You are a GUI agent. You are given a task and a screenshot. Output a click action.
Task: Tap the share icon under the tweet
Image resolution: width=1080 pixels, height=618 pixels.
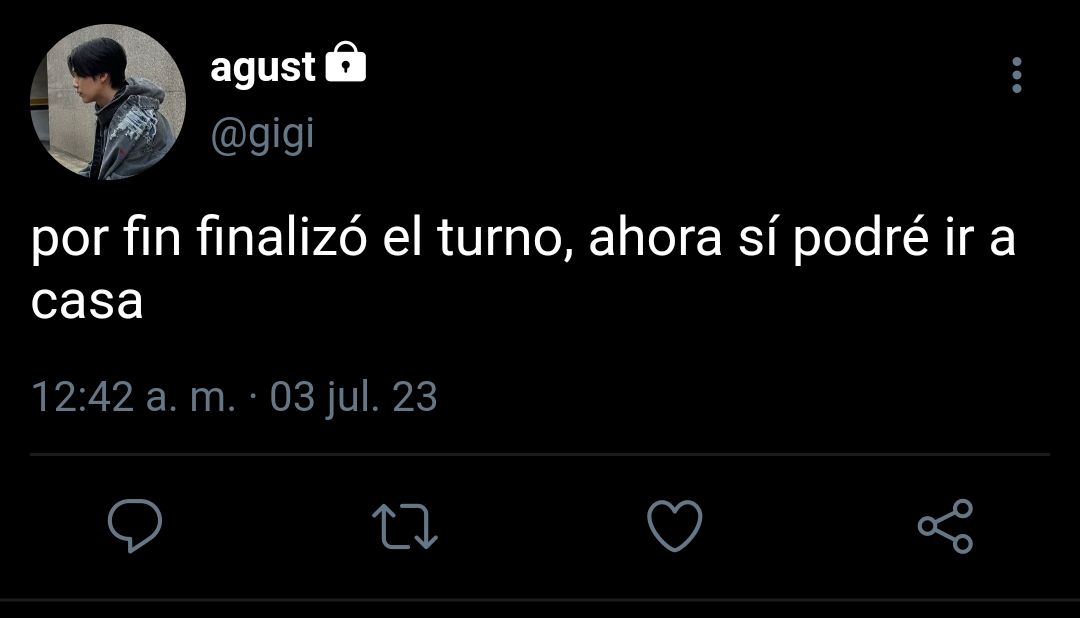[x=946, y=526]
